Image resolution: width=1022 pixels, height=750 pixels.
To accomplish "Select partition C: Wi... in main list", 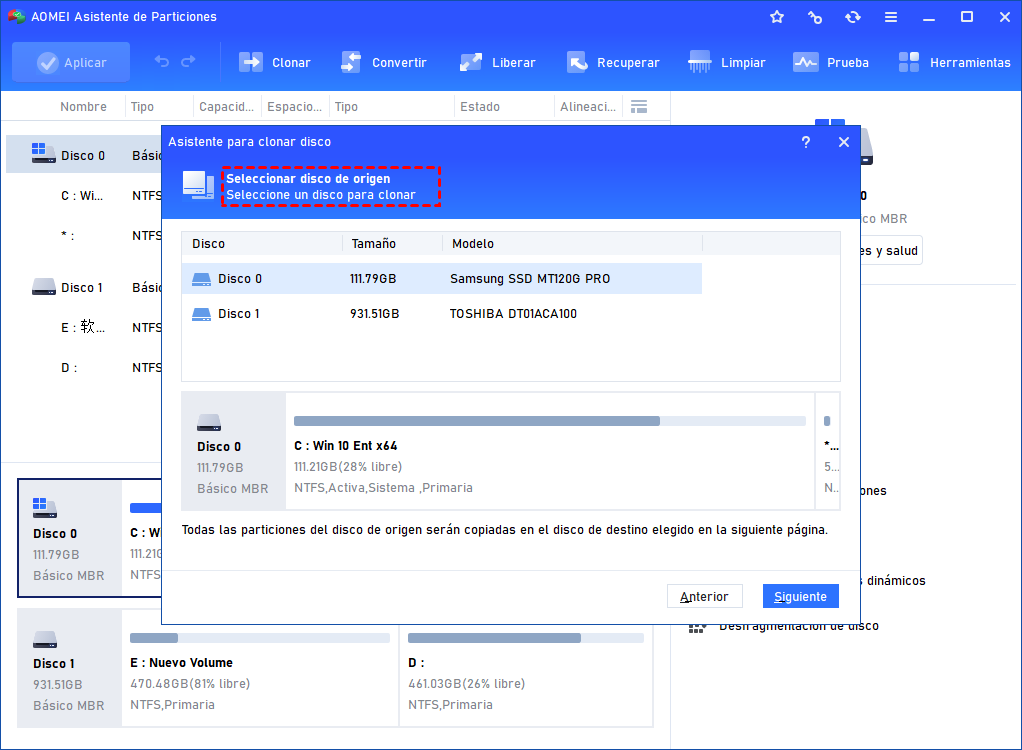I will (83, 195).
